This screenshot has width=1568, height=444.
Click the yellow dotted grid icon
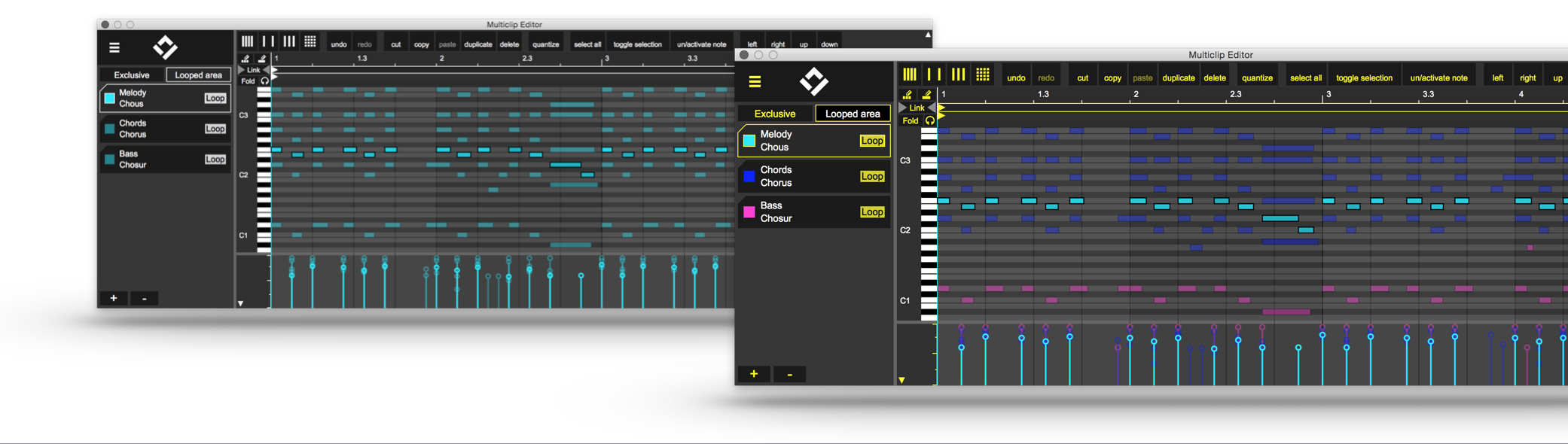pyautogui.click(x=983, y=75)
